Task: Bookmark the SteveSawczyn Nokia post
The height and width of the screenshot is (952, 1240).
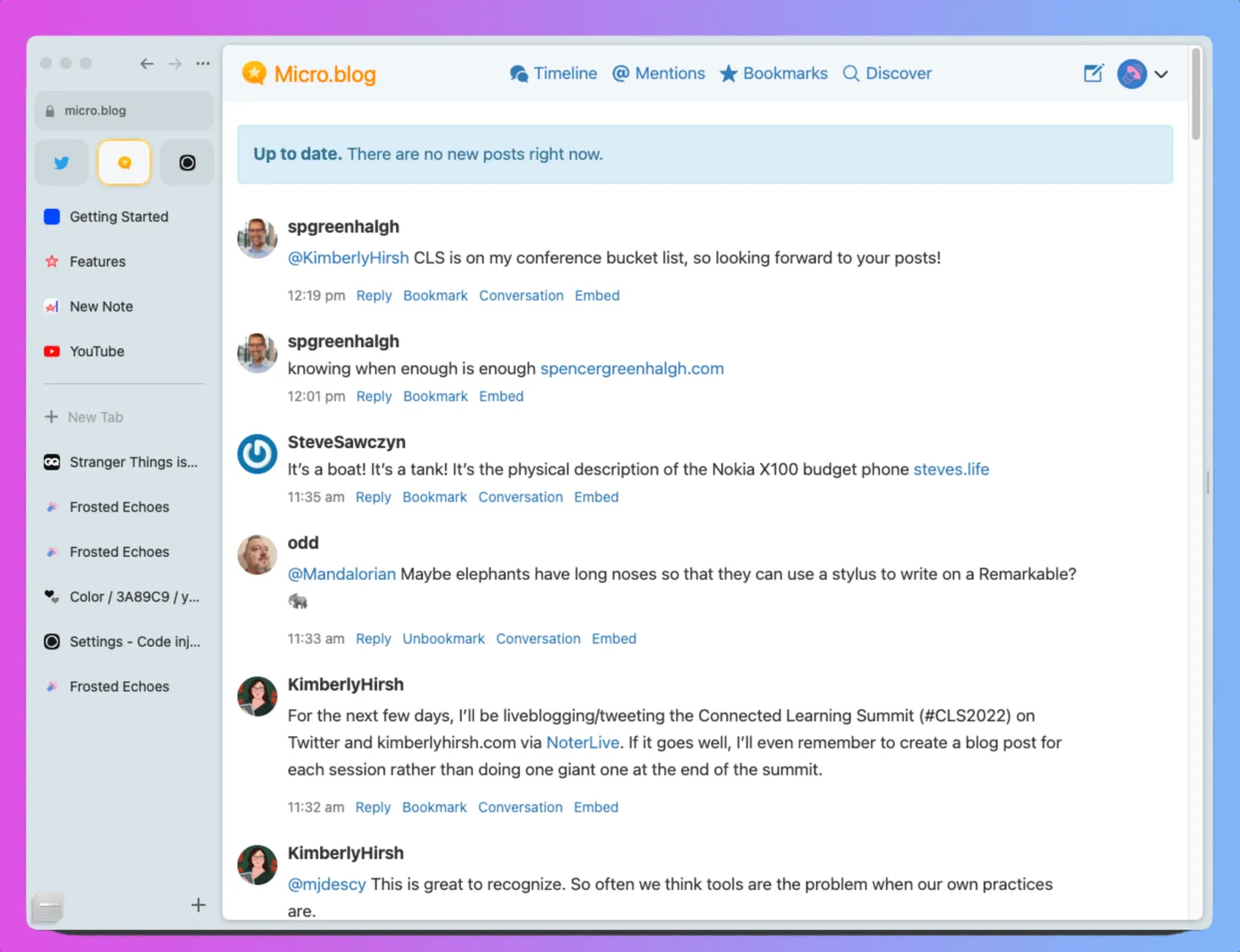Action: [x=434, y=497]
